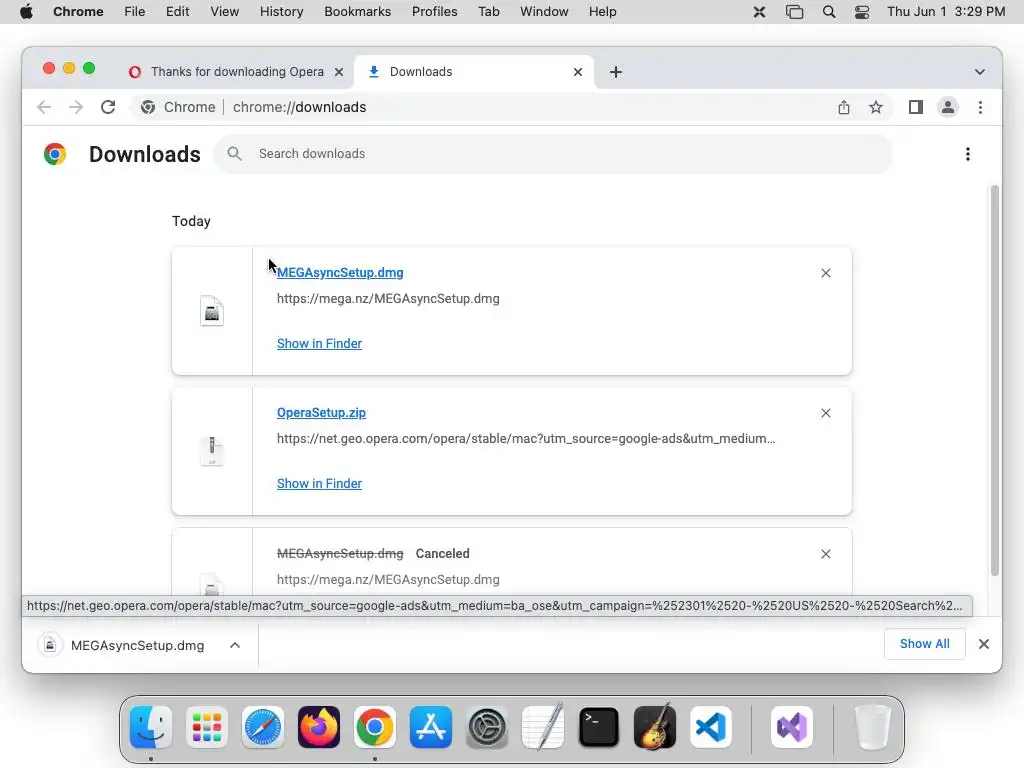Open the File menu
Image resolution: width=1024 pixels, height=768 pixels.
(135, 12)
